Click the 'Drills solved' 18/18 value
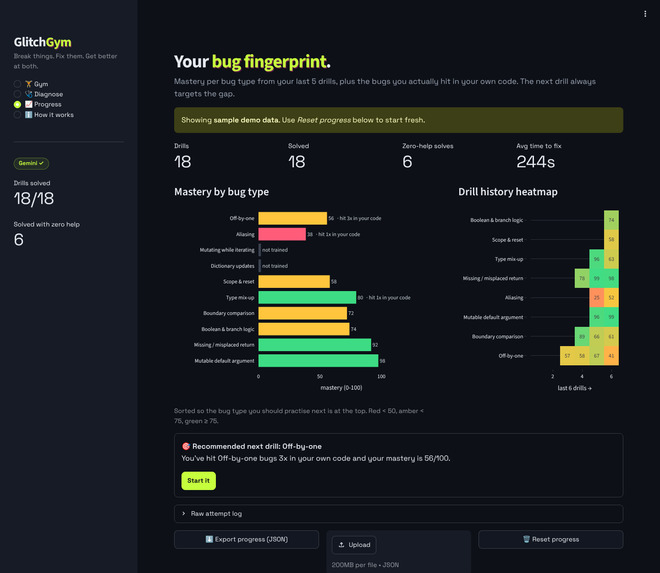 click(34, 199)
